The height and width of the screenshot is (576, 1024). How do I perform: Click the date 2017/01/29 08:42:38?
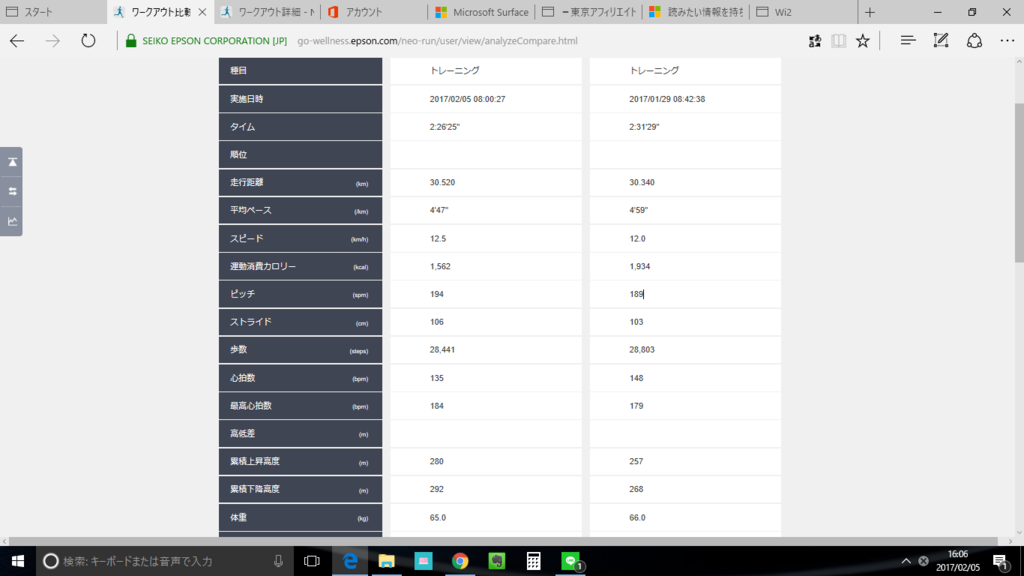point(667,99)
